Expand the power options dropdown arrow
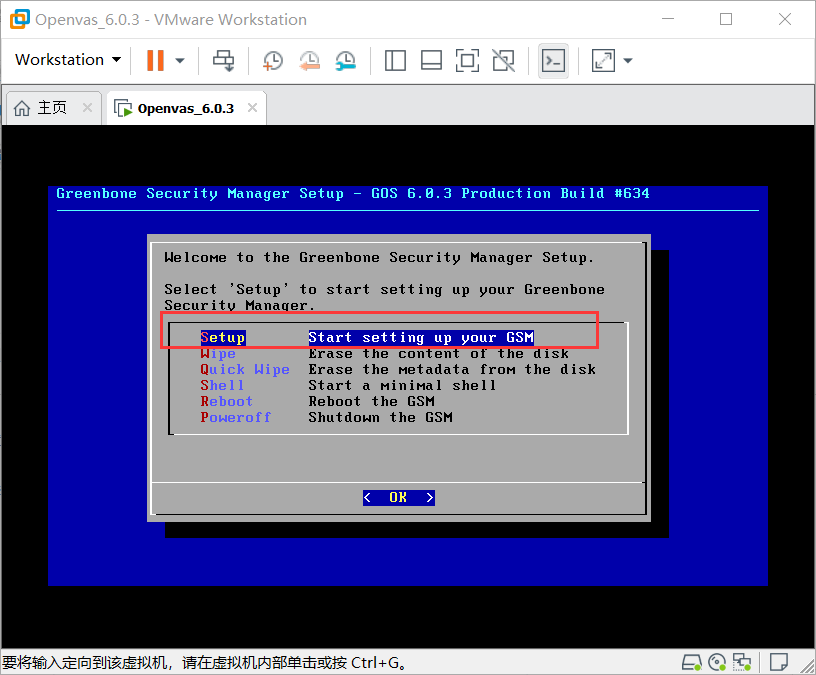This screenshot has width=816, height=675. tap(180, 60)
